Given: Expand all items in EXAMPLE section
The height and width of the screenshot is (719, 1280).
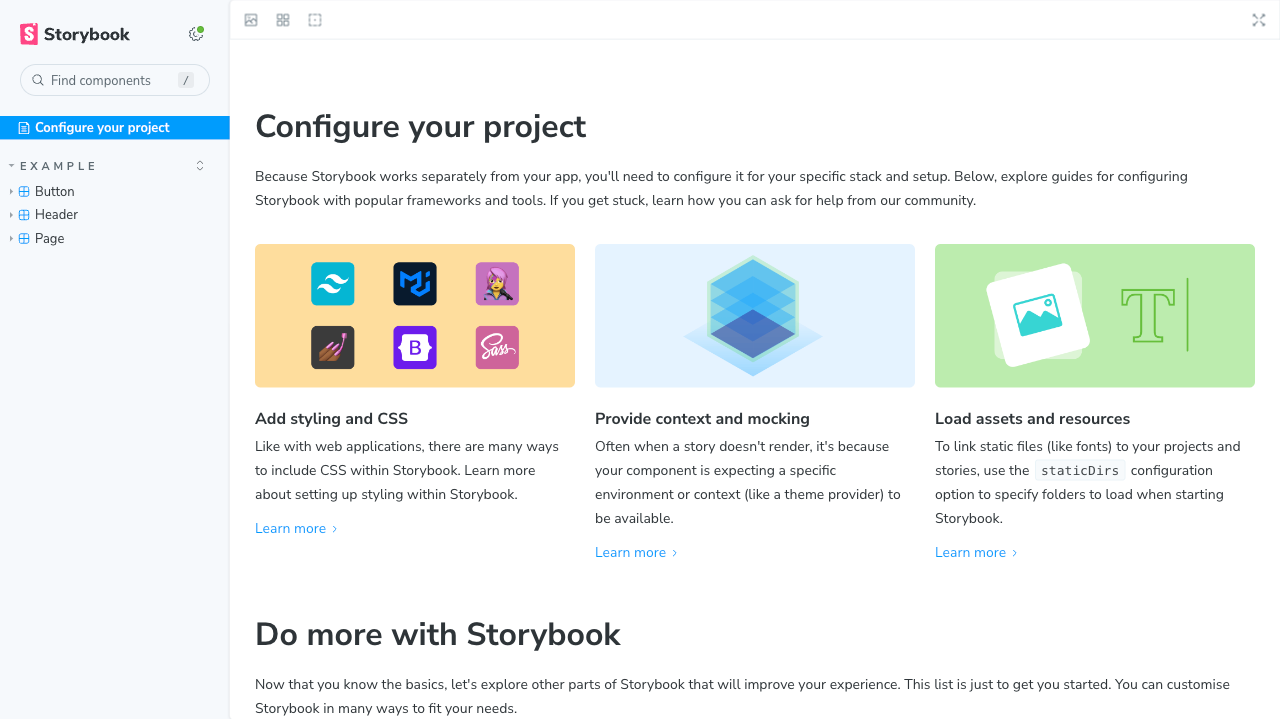Looking at the screenshot, I should 200,166.
